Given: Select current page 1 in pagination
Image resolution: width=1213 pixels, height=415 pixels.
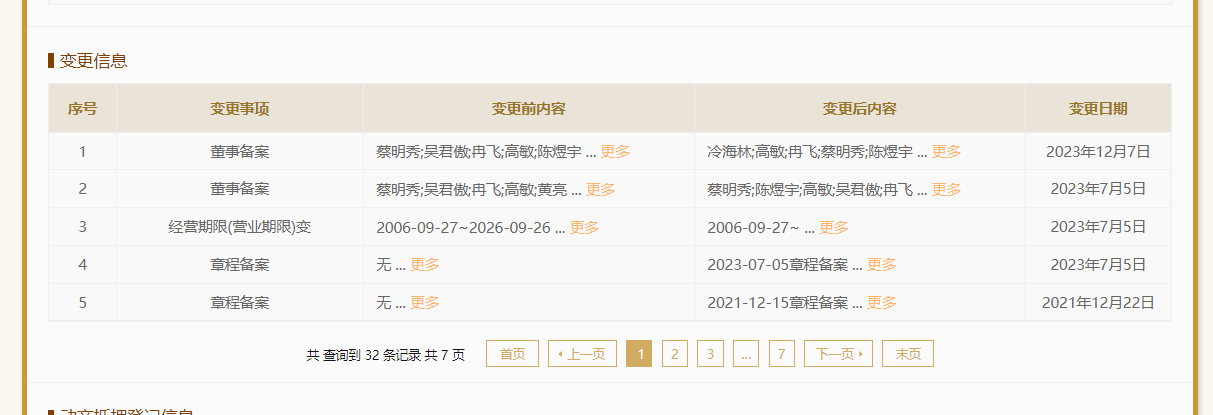Looking at the screenshot, I should pyautogui.click(x=639, y=354).
